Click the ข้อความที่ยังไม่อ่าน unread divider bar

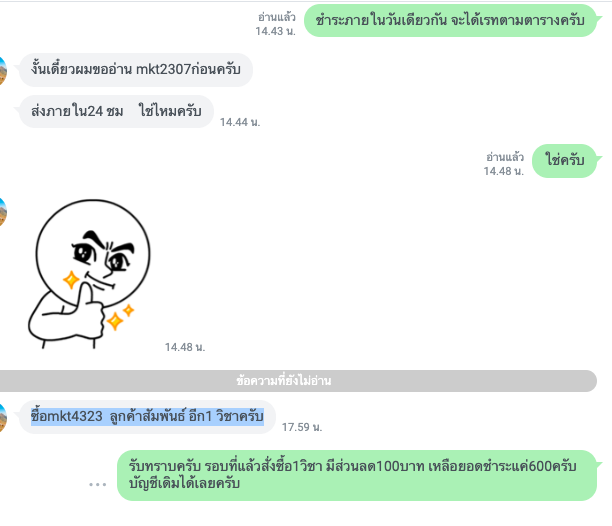[298, 380]
